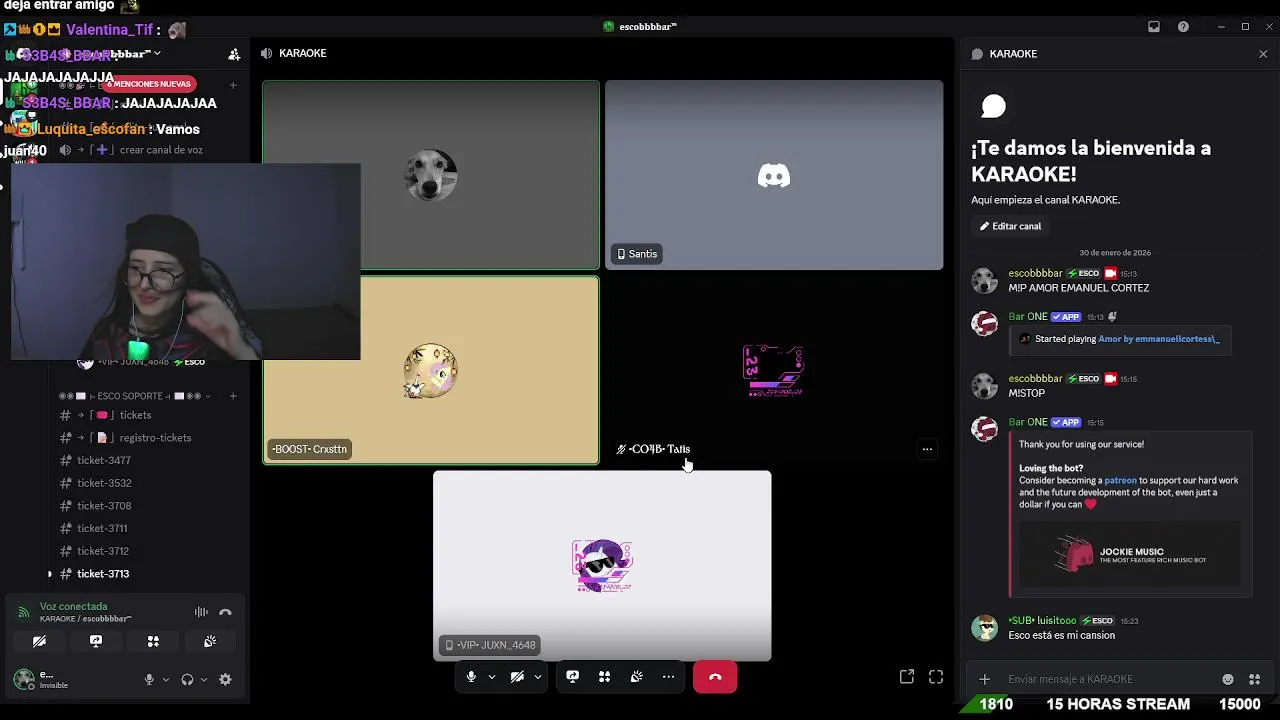Open luisitooo user profile name
Viewport: 1280px width, 720px height.
click(1042, 621)
